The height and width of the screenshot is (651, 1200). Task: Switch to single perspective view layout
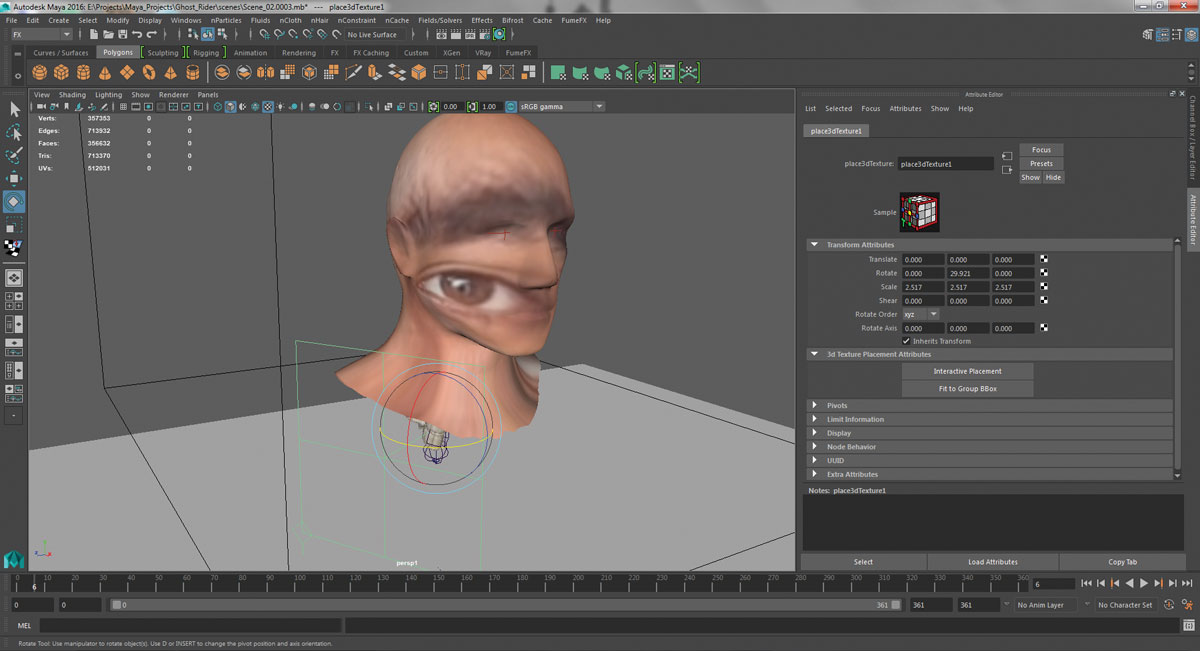click(14, 278)
